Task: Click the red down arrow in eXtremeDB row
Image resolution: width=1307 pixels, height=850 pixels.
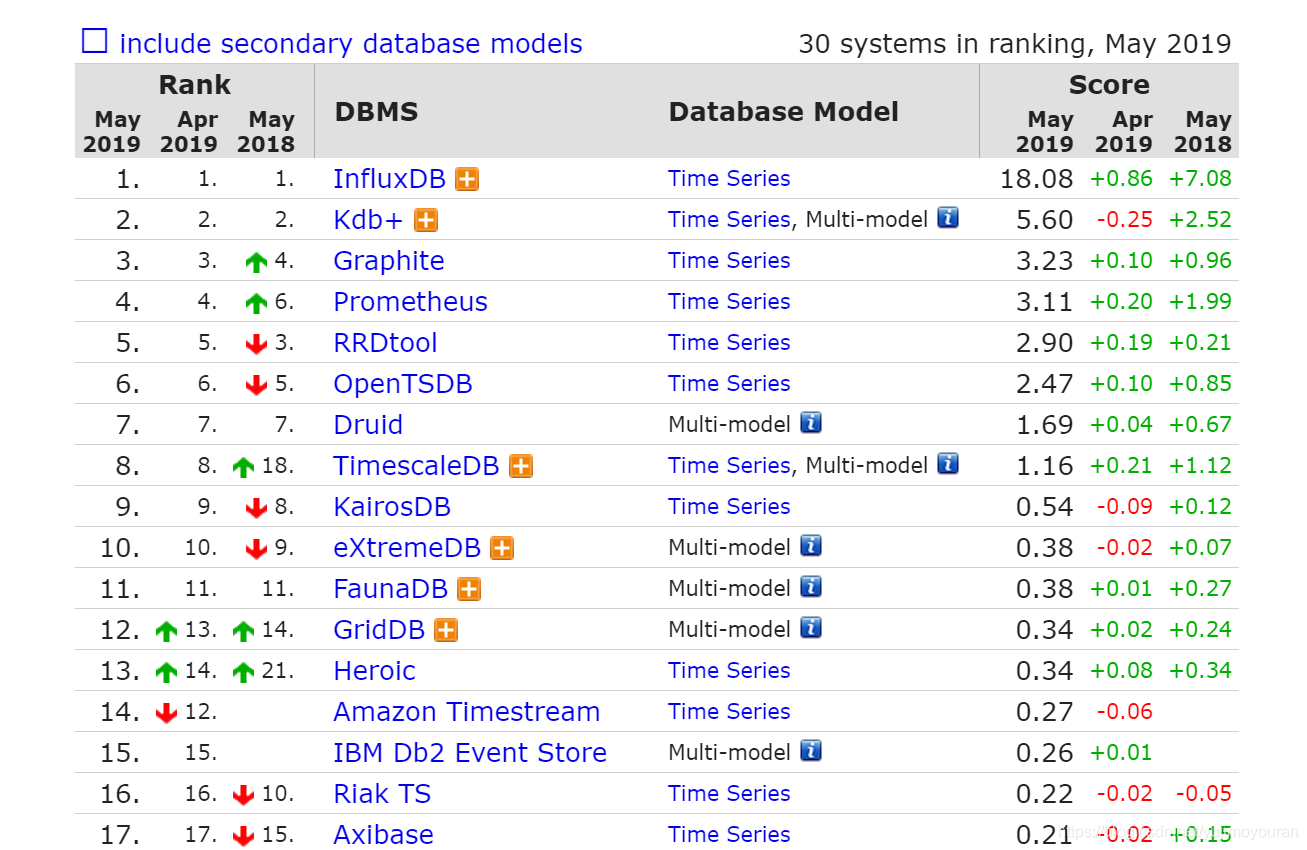Action: [x=256, y=549]
